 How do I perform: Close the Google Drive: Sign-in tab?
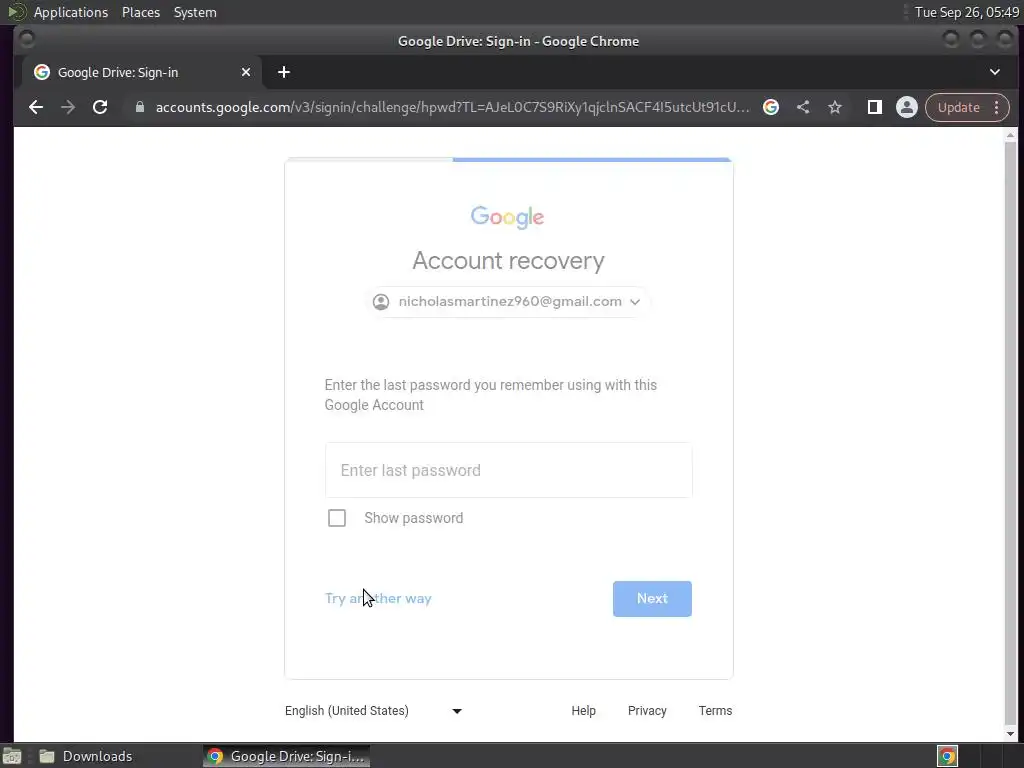tap(246, 72)
